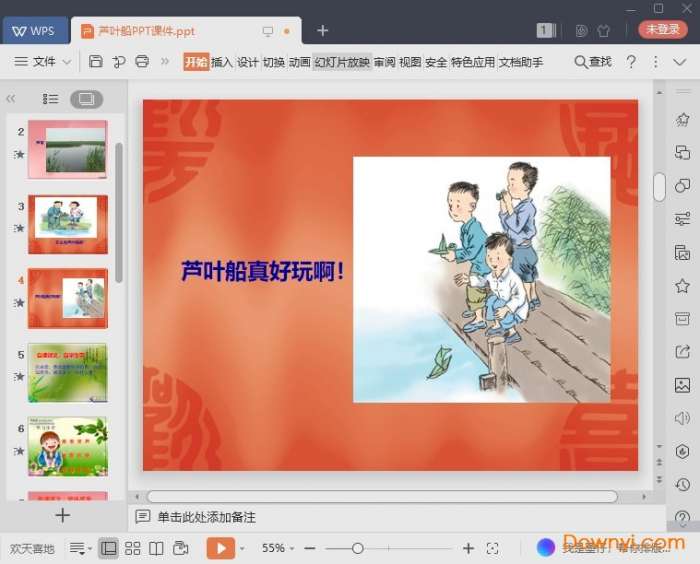Select slide 6 thumbnail
Viewport: 700px width, 564px height.
[x=68, y=447]
